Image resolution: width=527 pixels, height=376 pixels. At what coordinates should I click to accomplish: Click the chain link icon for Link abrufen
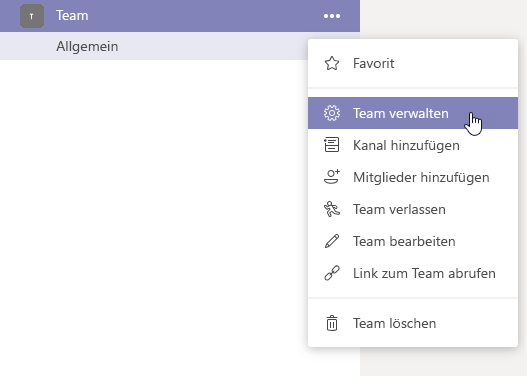pos(332,273)
